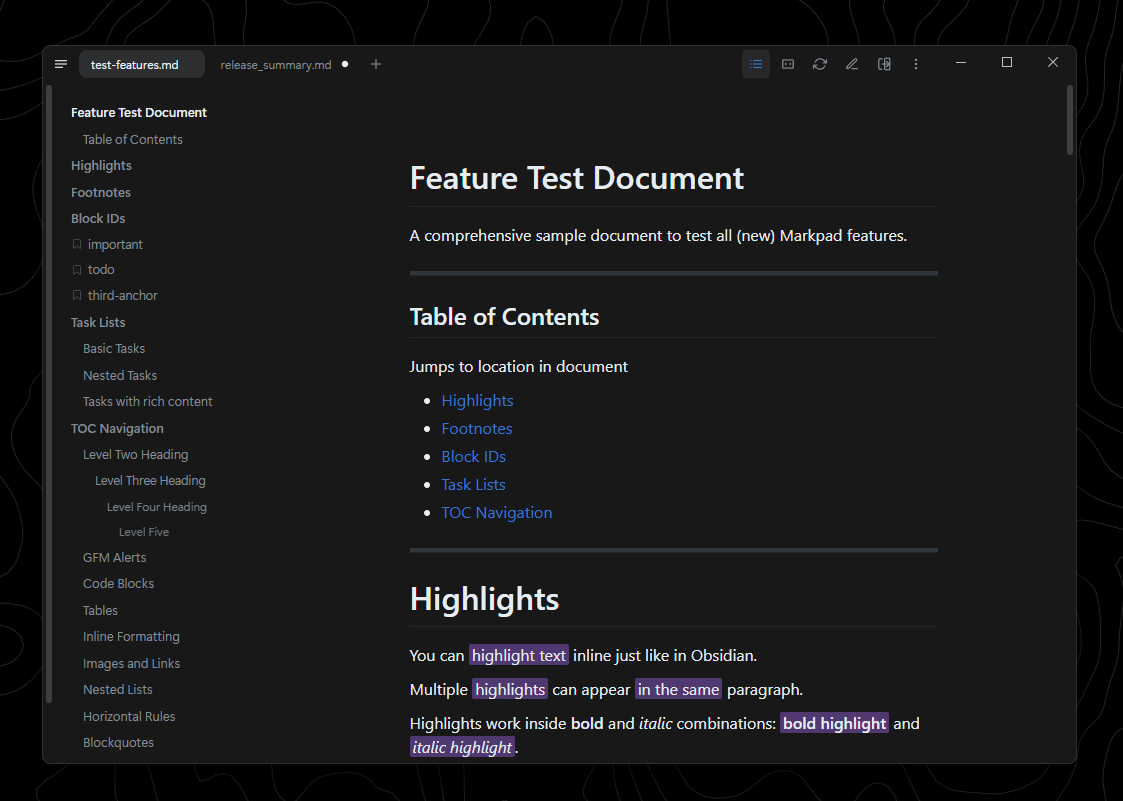
Task: Expand the 'TOC Navigation' outline section
Action: click(x=117, y=428)
